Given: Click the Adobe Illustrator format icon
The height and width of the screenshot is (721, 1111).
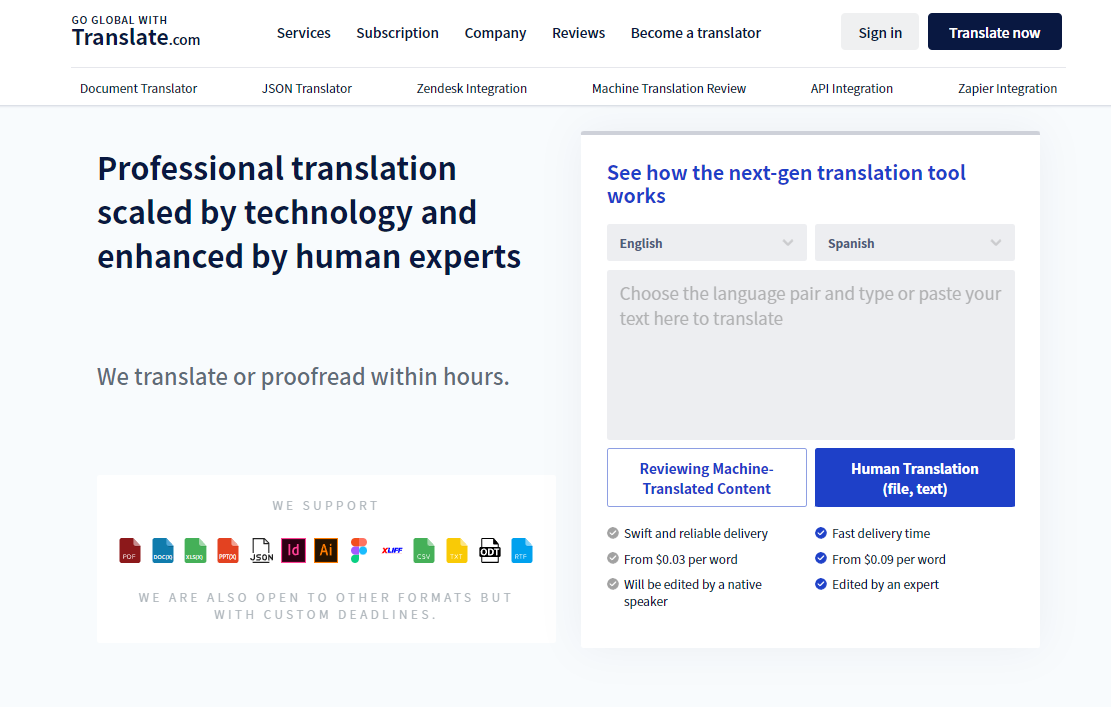Looking at the screenshot, I should point(325,550).
